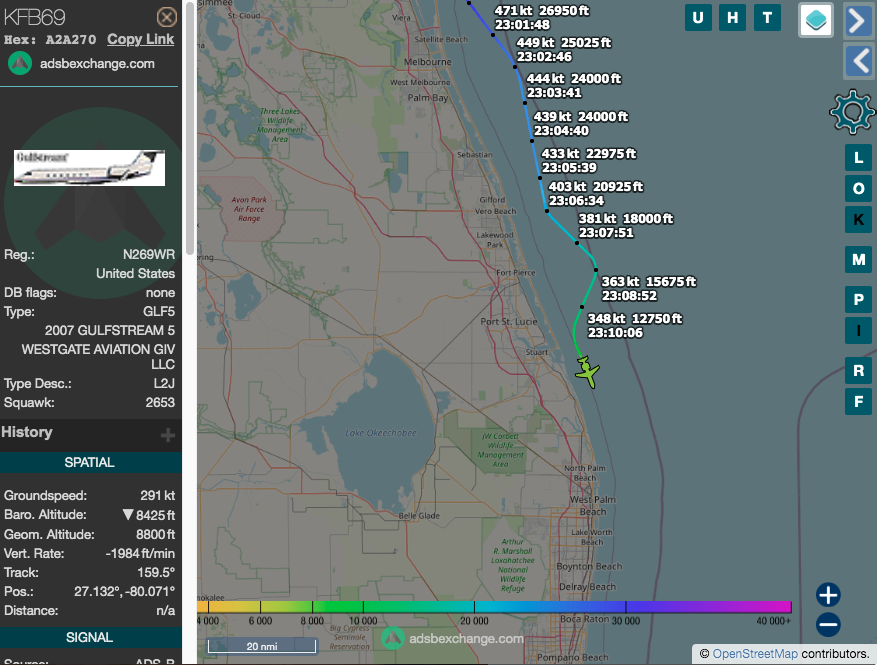Expand the History section plus icon

[x=168, y=435]
